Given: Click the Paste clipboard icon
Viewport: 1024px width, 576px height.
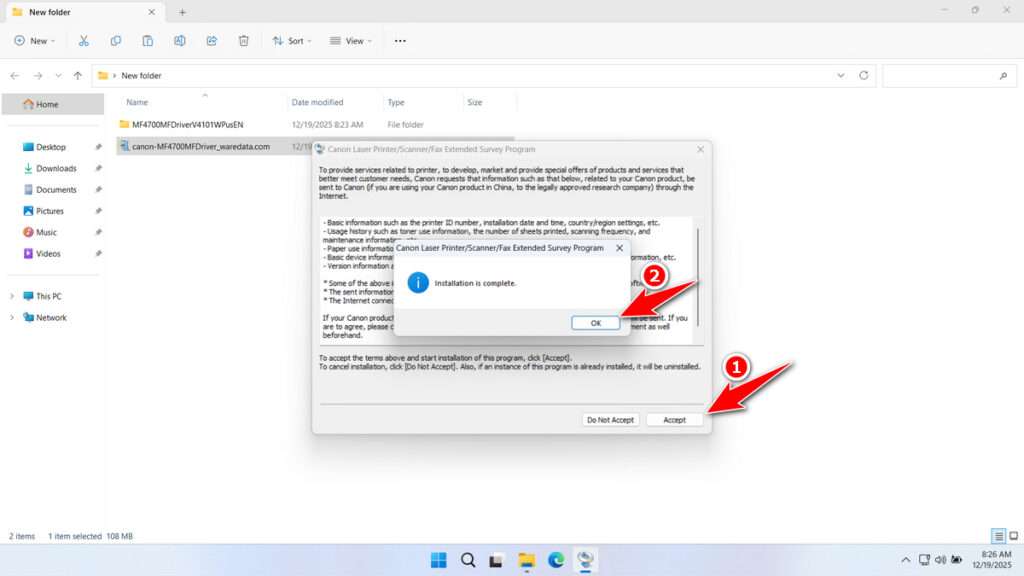Looking at the screenshot, I should point(148,41).
